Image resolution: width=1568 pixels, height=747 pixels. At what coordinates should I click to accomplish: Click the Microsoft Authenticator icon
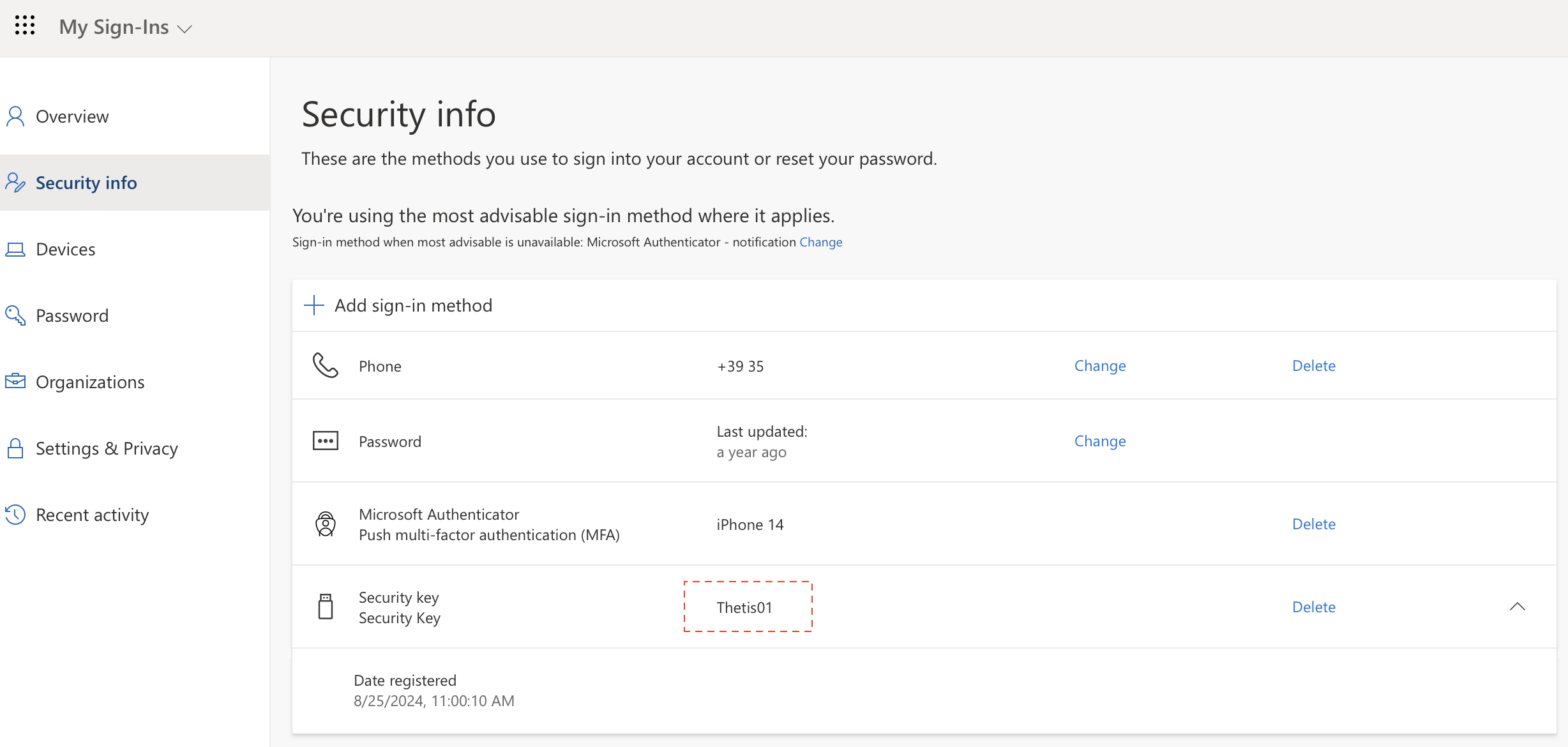pyautogui.click(x=326, y=524)
